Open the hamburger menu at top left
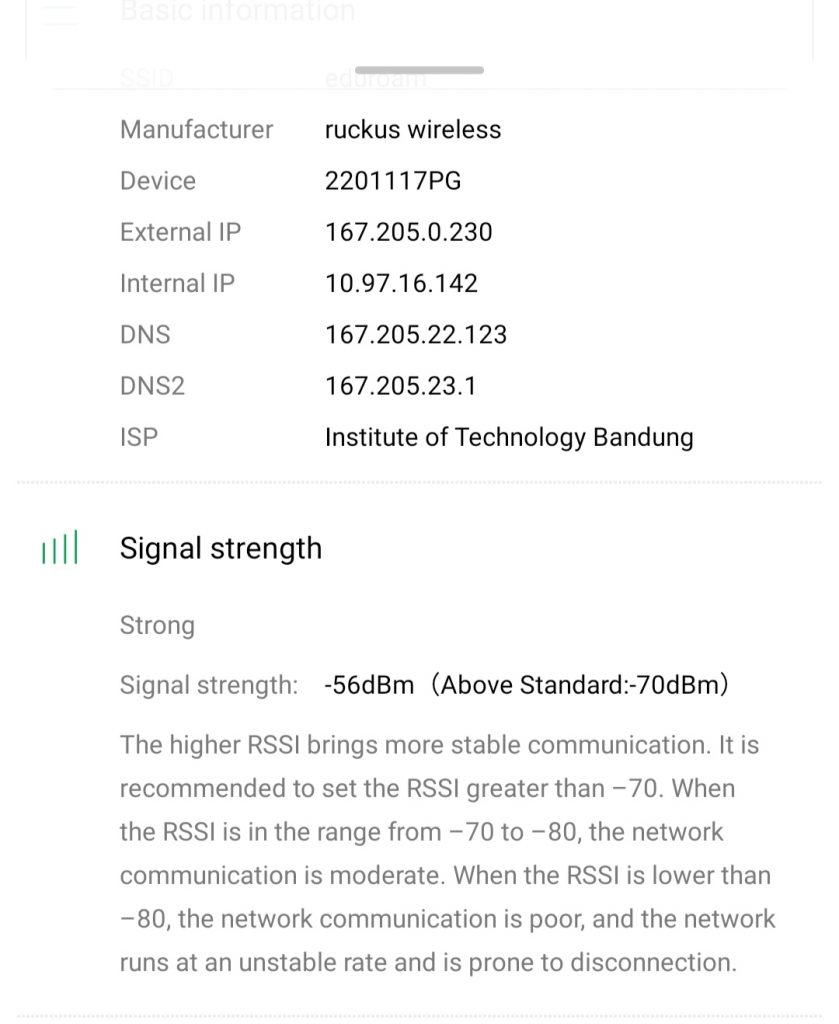Screen dimensions: 839x1024 (60, 14)
